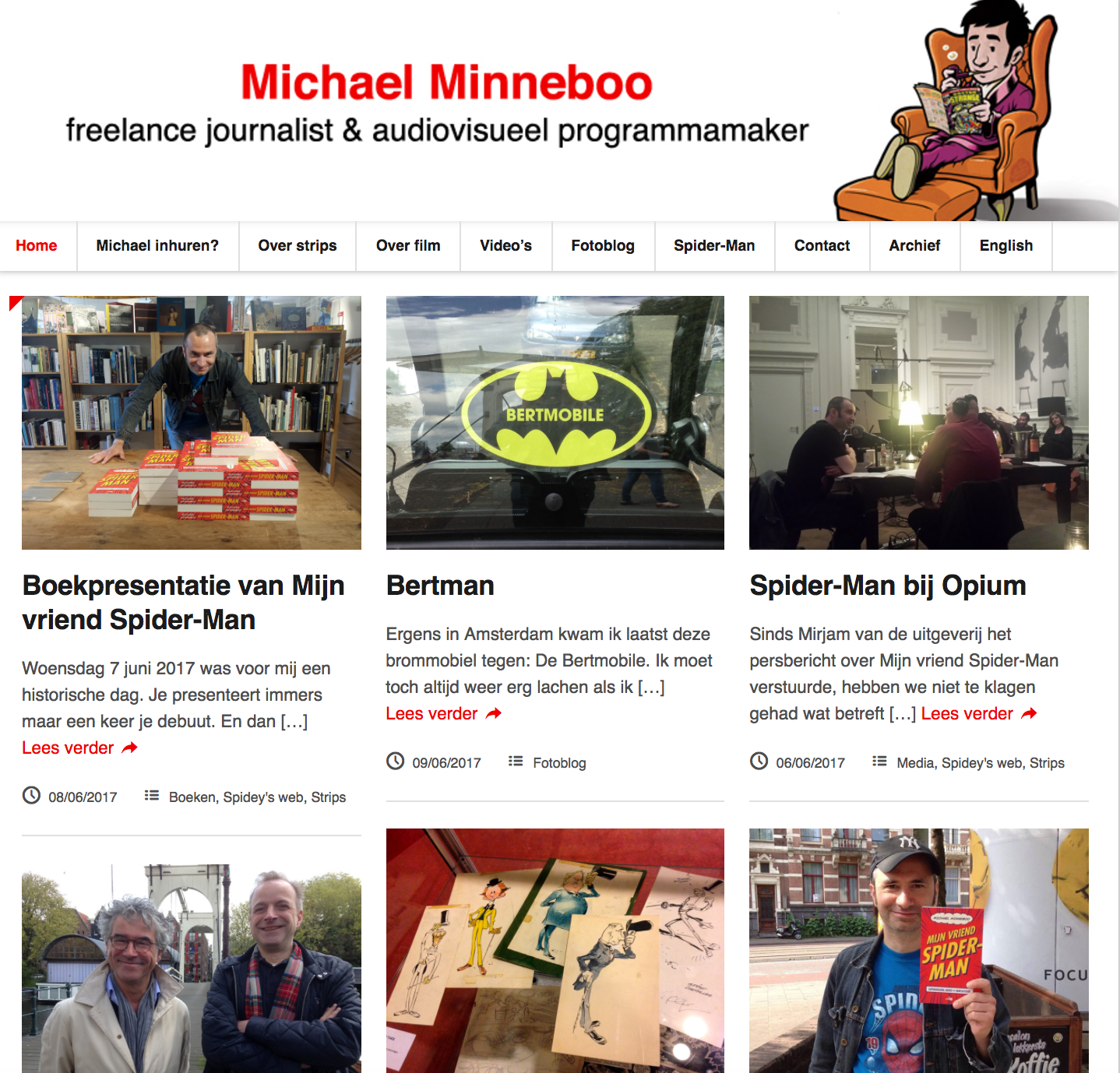Screen dimensions: 1120x1073
Task: Go to the Over strips page
Action: (298, 246)
